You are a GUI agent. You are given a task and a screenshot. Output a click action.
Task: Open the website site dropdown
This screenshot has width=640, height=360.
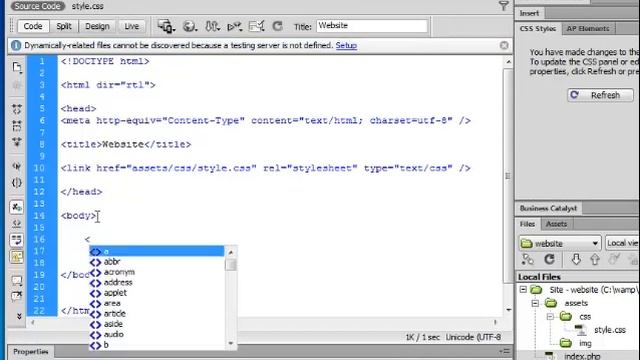[560, 244]
